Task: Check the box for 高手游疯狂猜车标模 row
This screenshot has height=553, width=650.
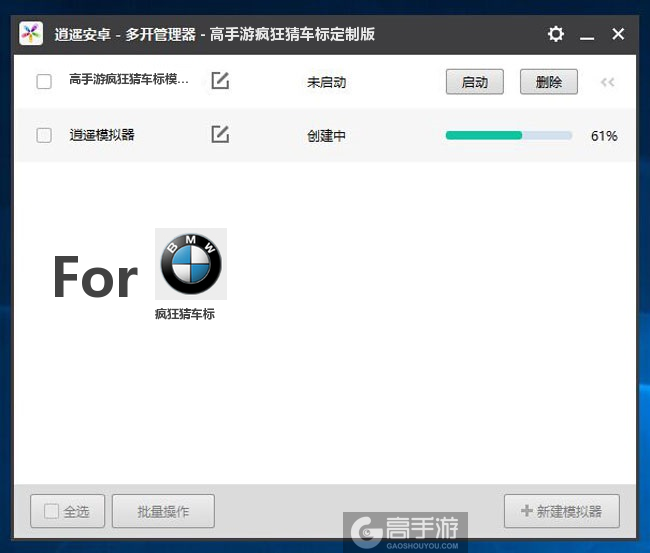Action: (44, 81)
